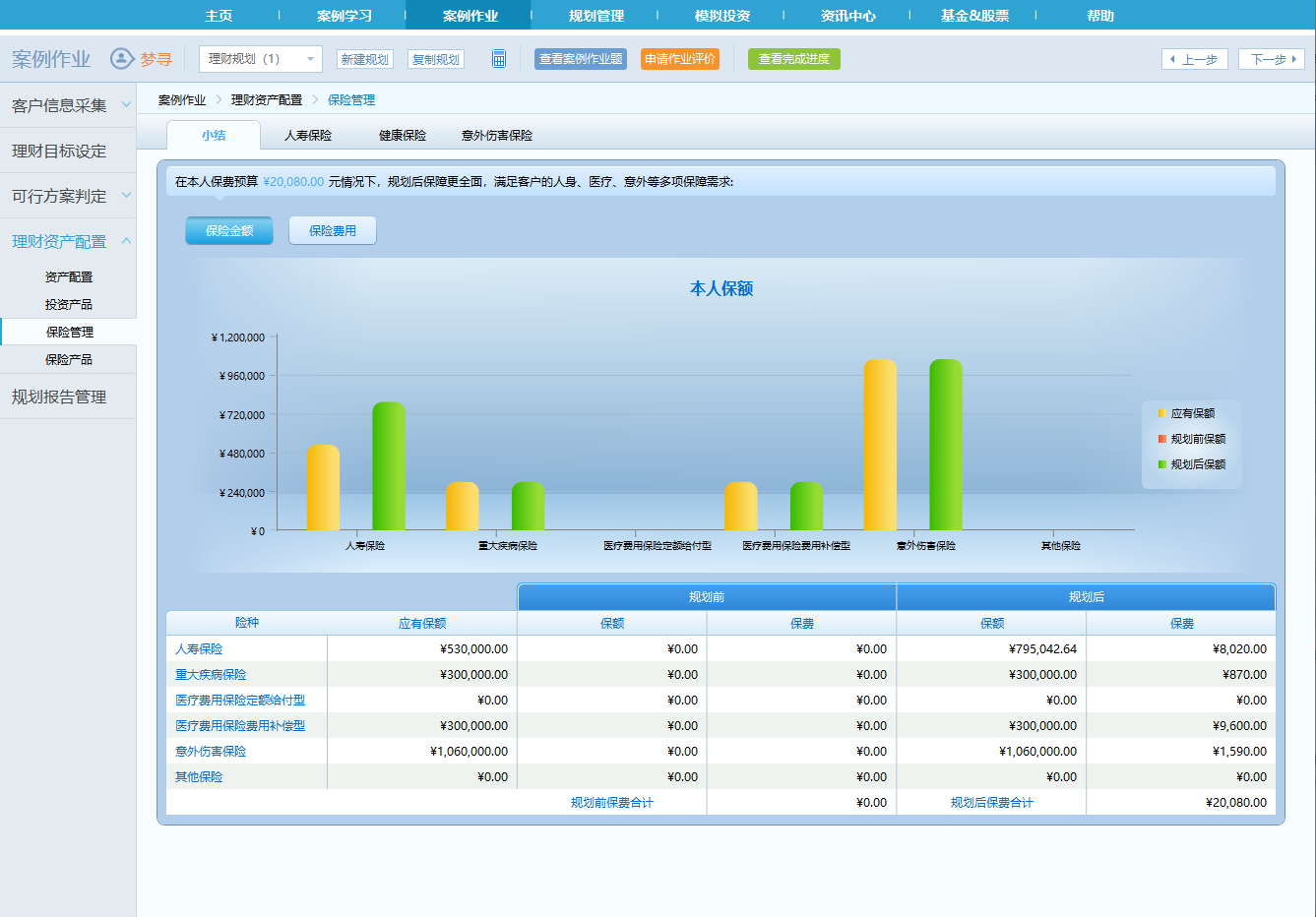Open the 模拟投资 top menu
The width and height of the screenshot is (1316, 917).
coord(722,16)
